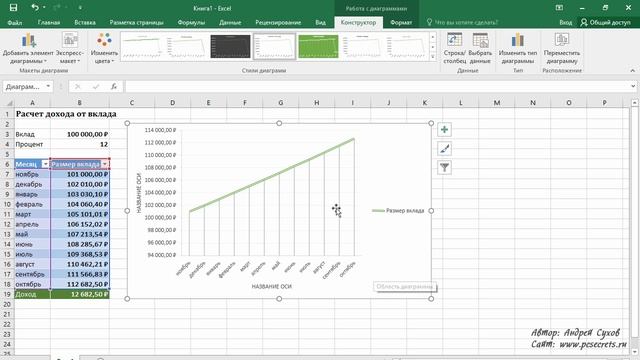Click the Insert Function fx icon
Viewport: 640px width, 360px height.
pos(114,86)
